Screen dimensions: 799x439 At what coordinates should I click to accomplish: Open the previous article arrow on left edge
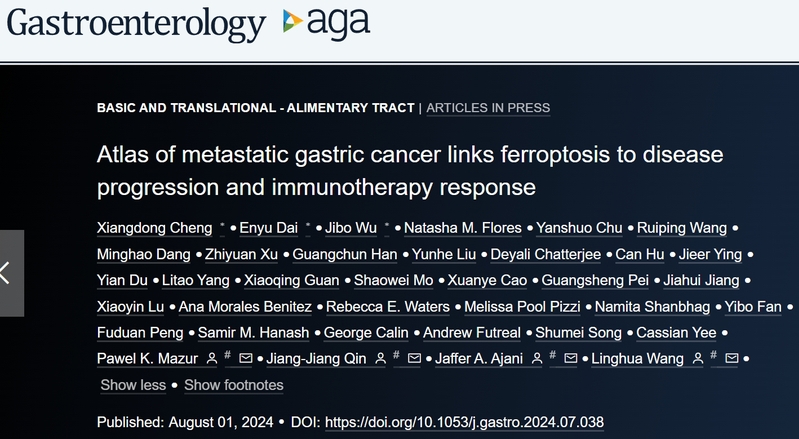pos(11,273)
